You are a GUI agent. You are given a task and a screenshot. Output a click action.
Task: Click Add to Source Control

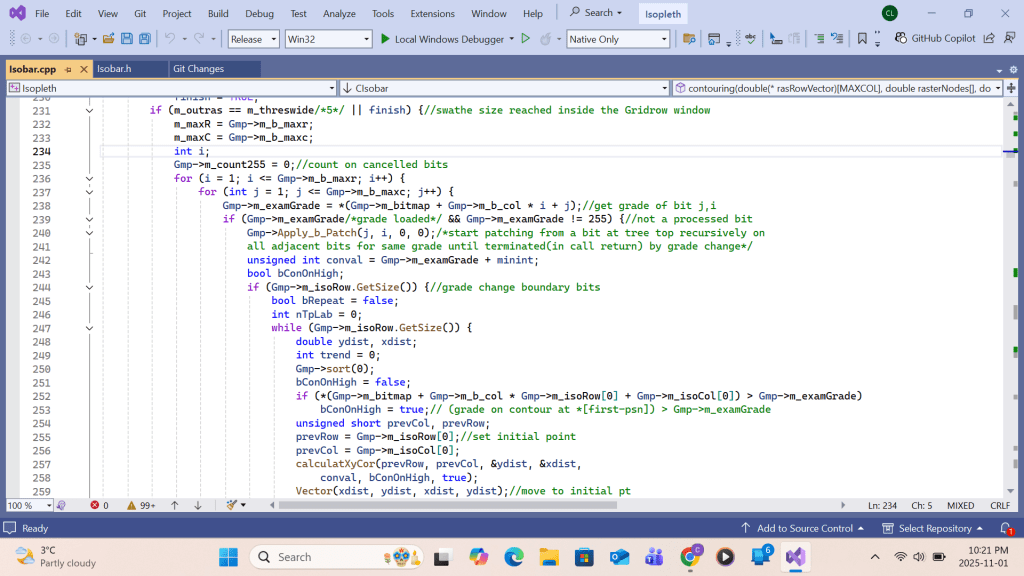tap(803, 528)
